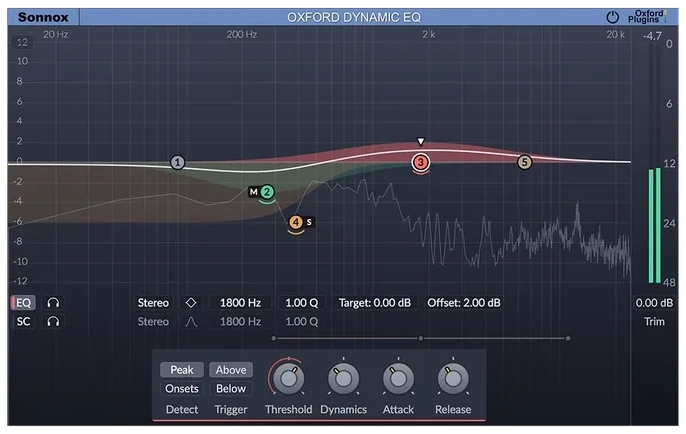Listen to sidechain with SC headphone icon
Screen dimensions: 686x434
click(53, 322)
